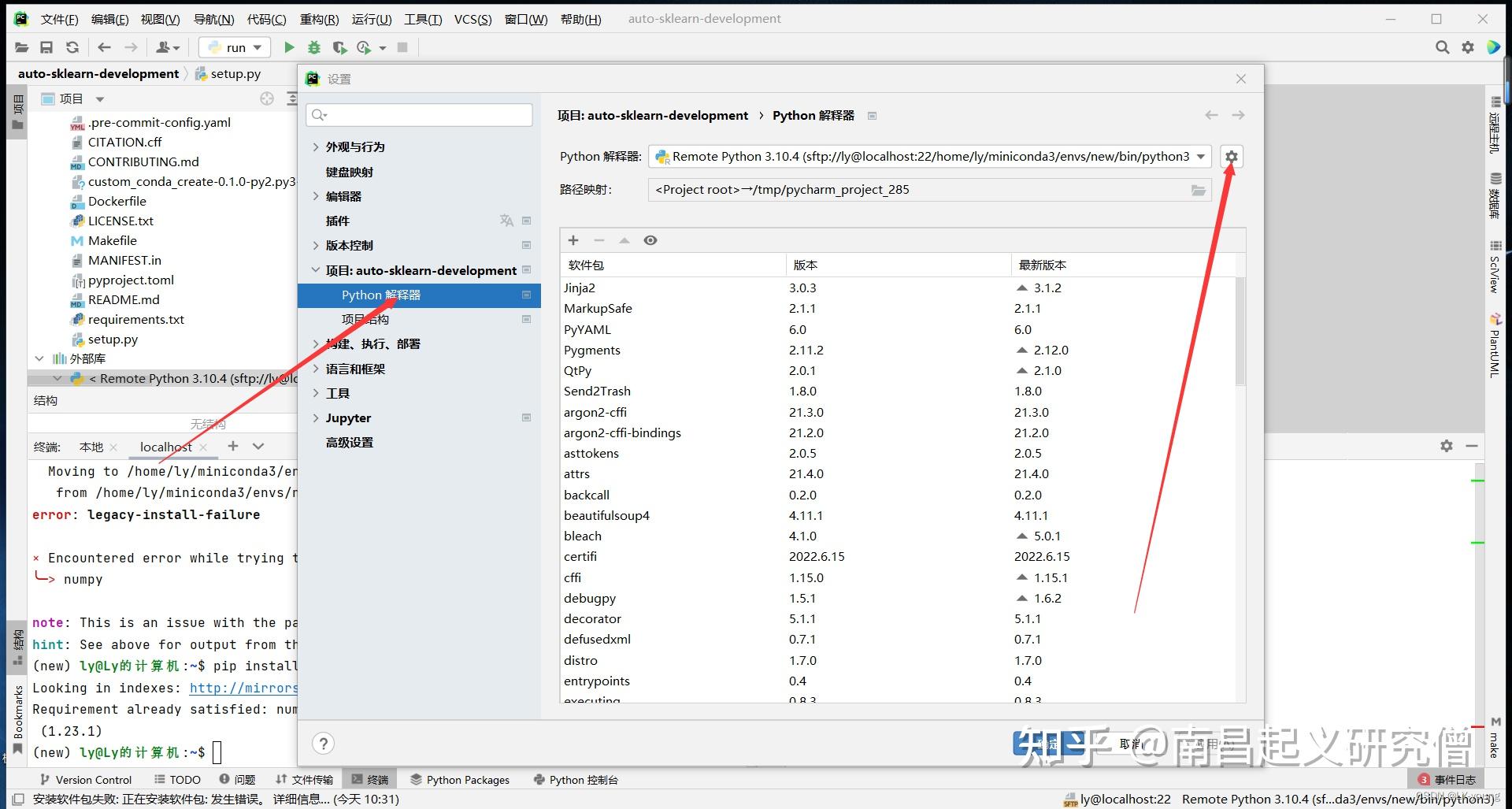Save all files with the disk icon
The width and height of the screenshot is (1512, 809).
(x=46, y=47)
